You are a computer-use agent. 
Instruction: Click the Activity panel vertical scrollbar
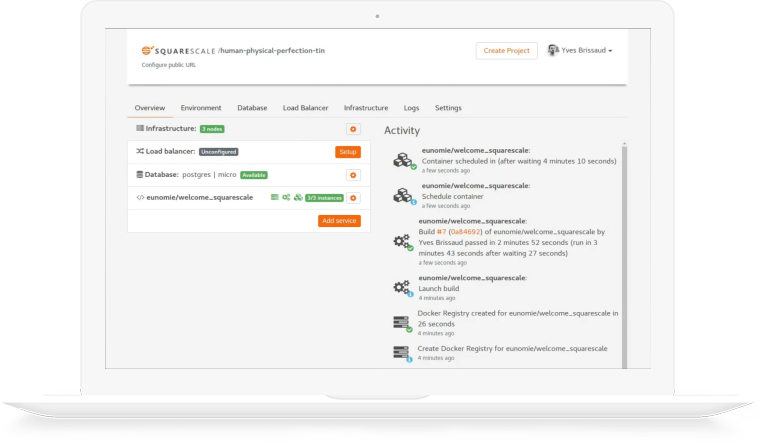click(x=626, y=250)
